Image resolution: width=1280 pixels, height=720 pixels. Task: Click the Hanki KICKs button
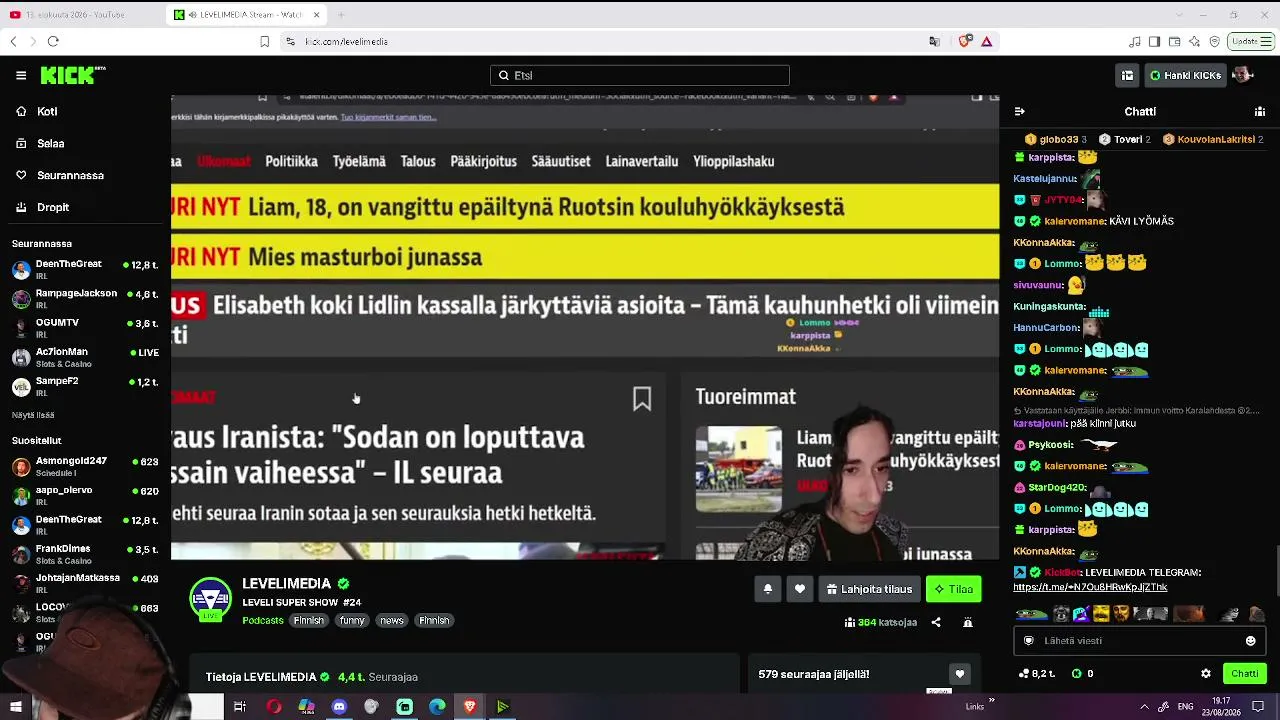(x=1185, y=75)
